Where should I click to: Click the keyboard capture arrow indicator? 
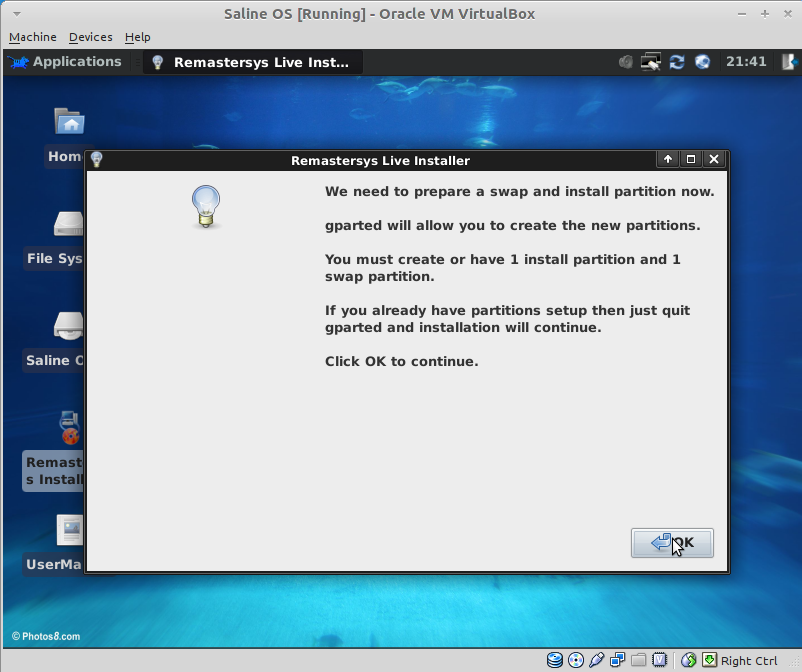pos(709,660)
